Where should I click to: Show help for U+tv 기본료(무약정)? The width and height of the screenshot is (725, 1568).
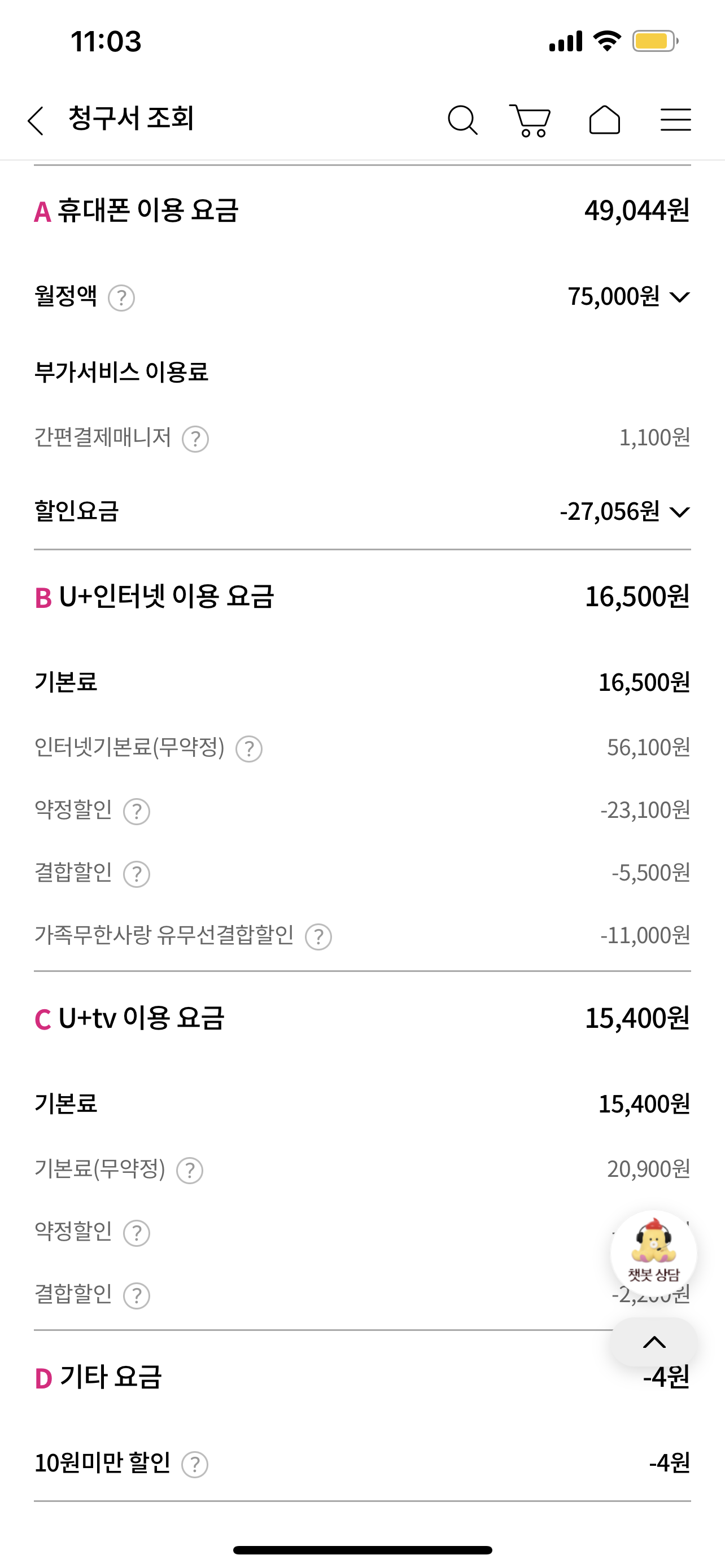click(189, 1171)
